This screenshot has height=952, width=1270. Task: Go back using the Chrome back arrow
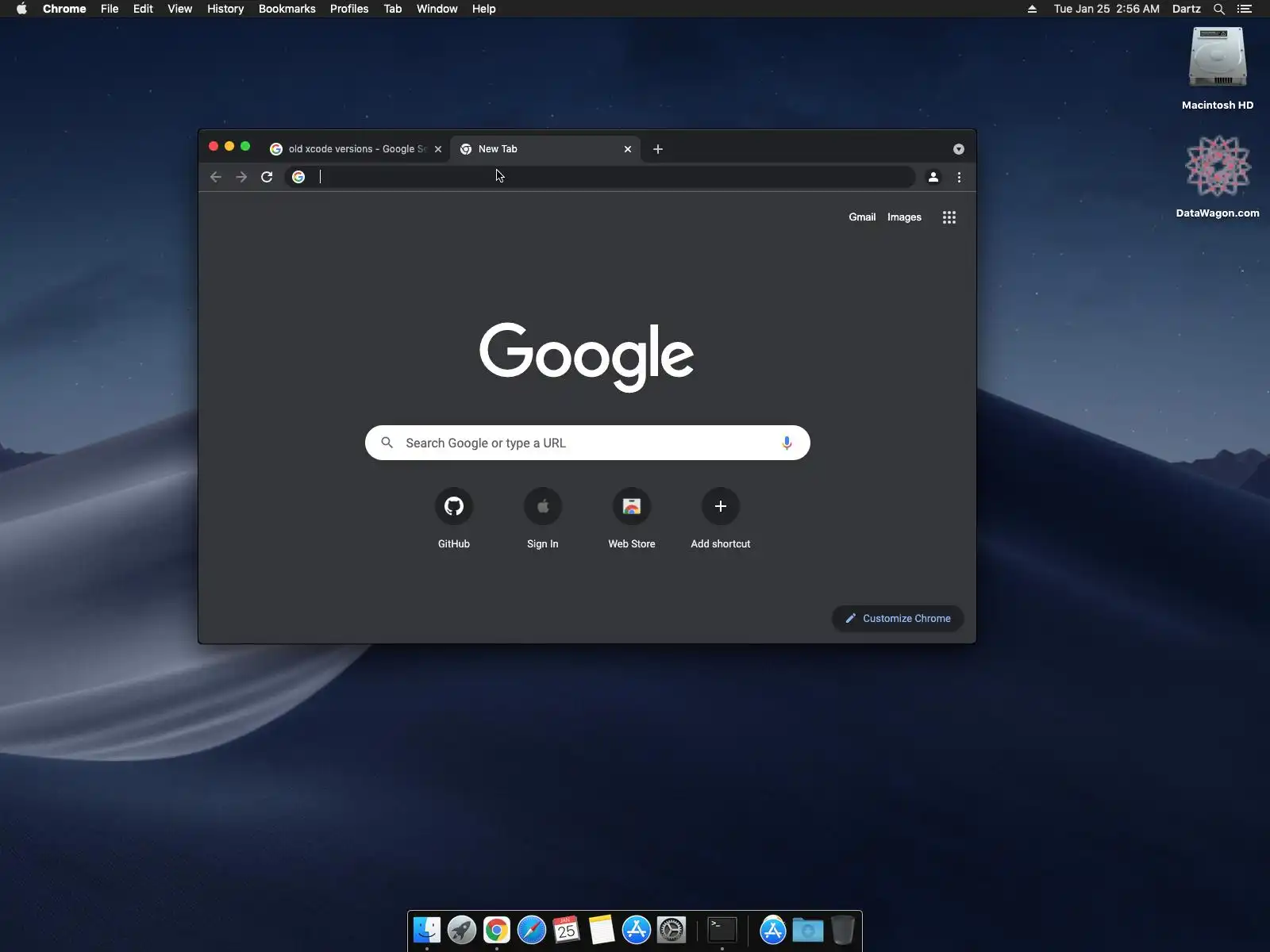tap(216, 177)
